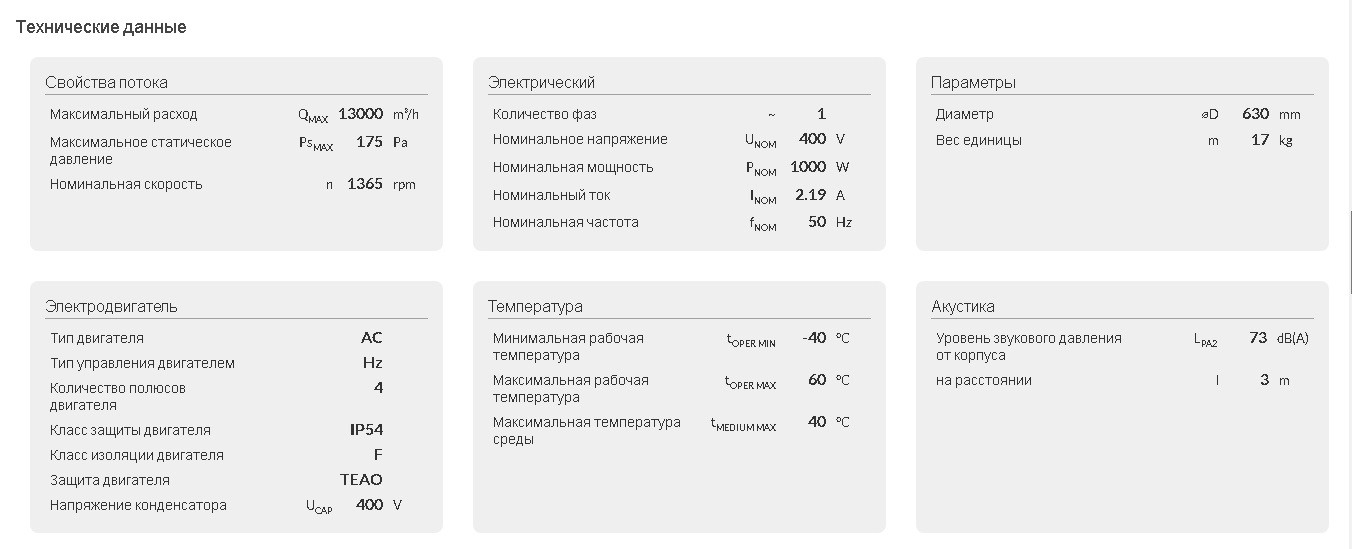Image resolution: width=1352 pixels, height=549 pixels.
Task: Click 'Класс защиты двигателя' label
Action: (130, 430)
